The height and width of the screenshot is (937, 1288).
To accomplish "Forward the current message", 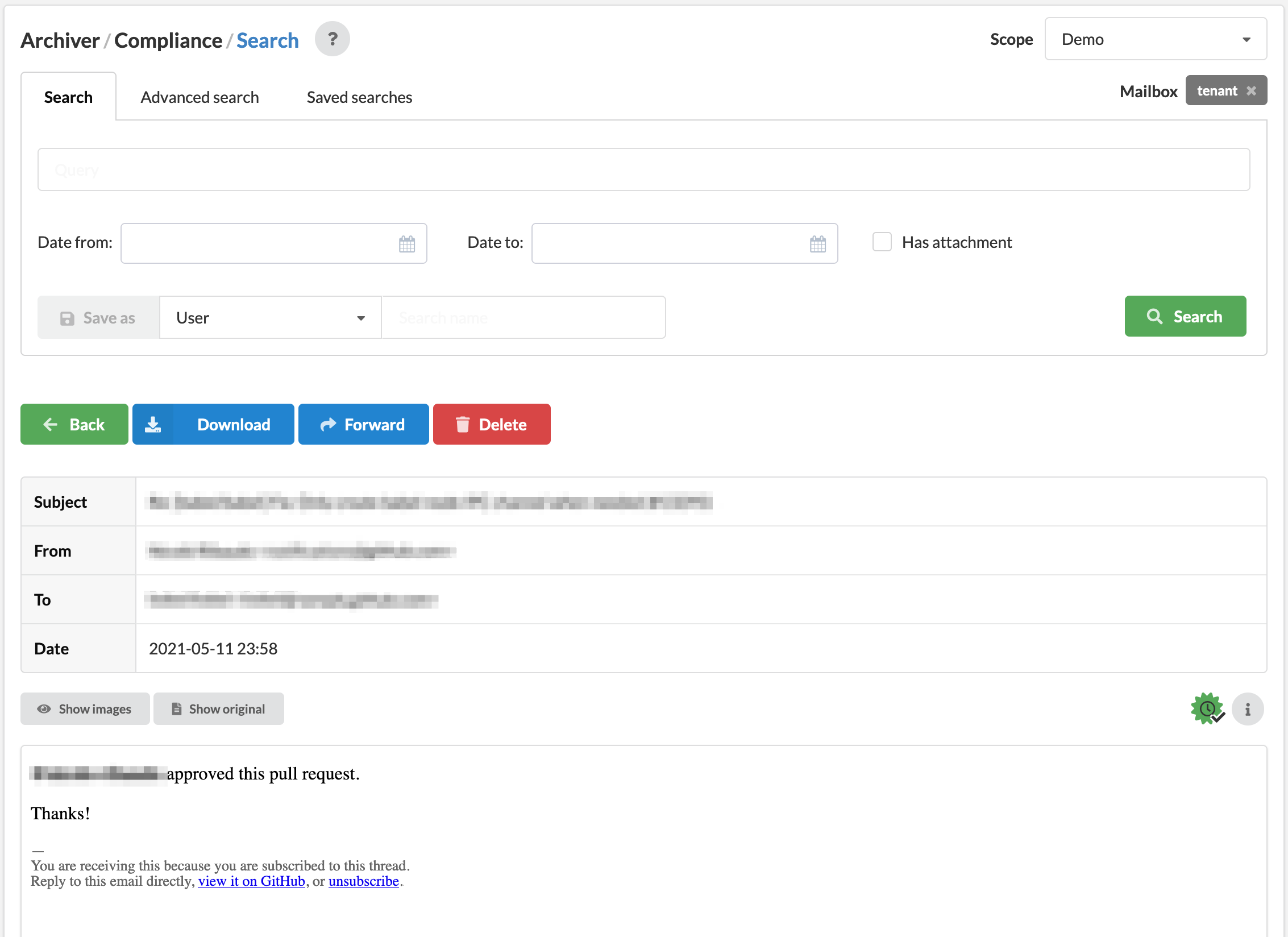I will click(x=364, y=424).
